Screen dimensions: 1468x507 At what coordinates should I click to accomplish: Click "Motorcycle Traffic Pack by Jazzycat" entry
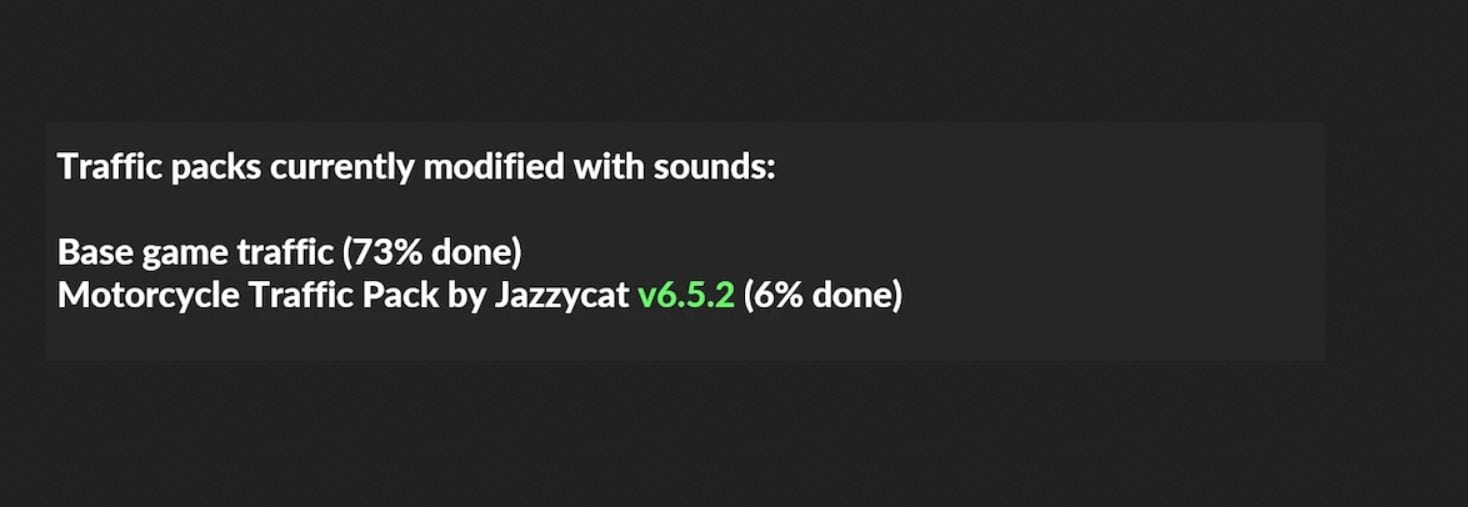pyautogui.click(x=343, y=296)
